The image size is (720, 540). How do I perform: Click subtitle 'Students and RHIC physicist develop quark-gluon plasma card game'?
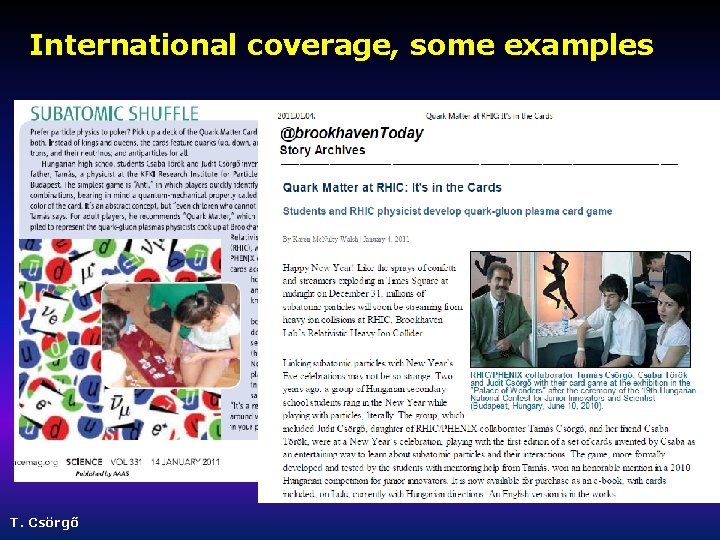pyautogui.click(x=447, y=211)
